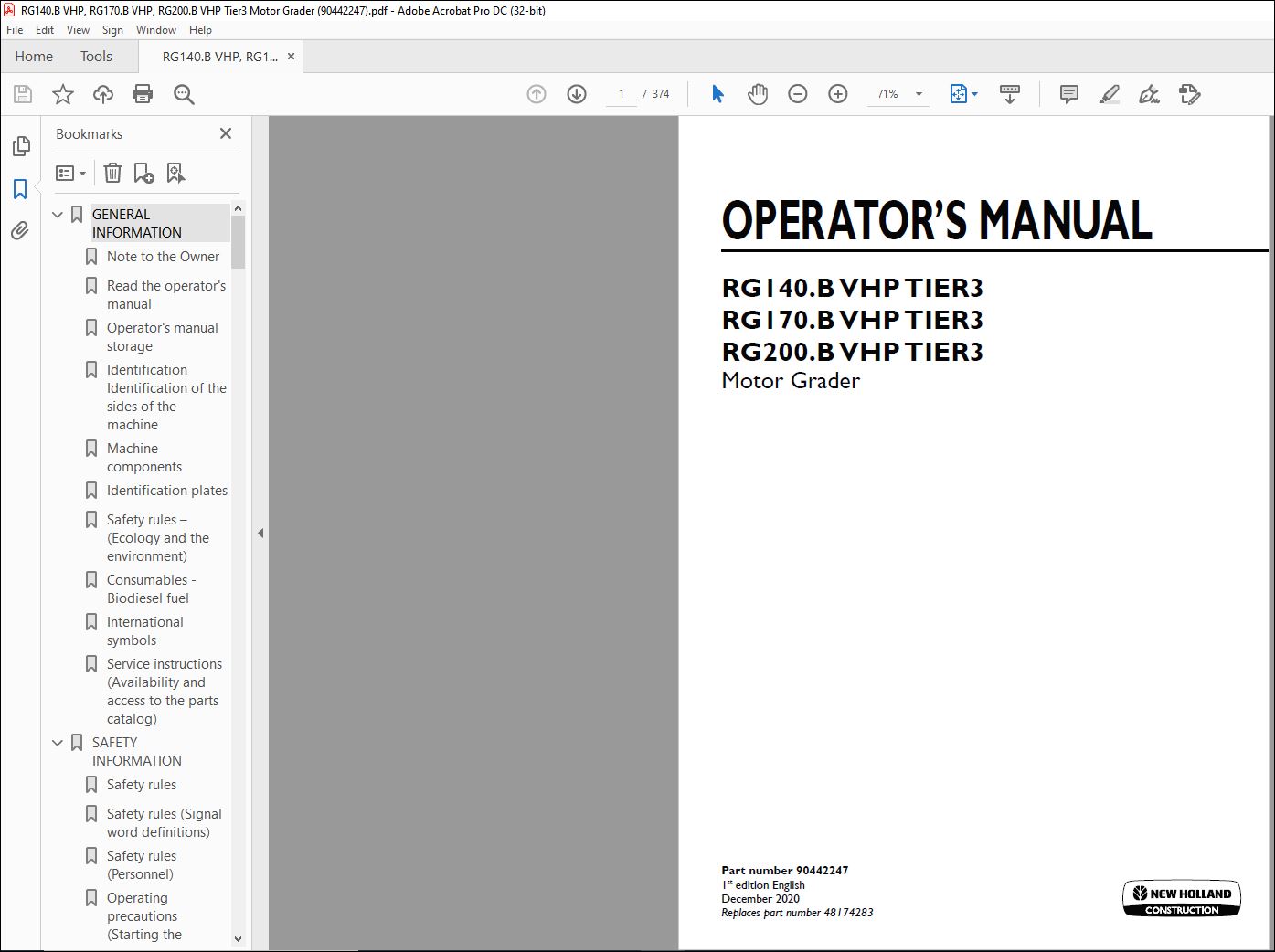Click the upload to cloud icon

(x=103, y=94)
